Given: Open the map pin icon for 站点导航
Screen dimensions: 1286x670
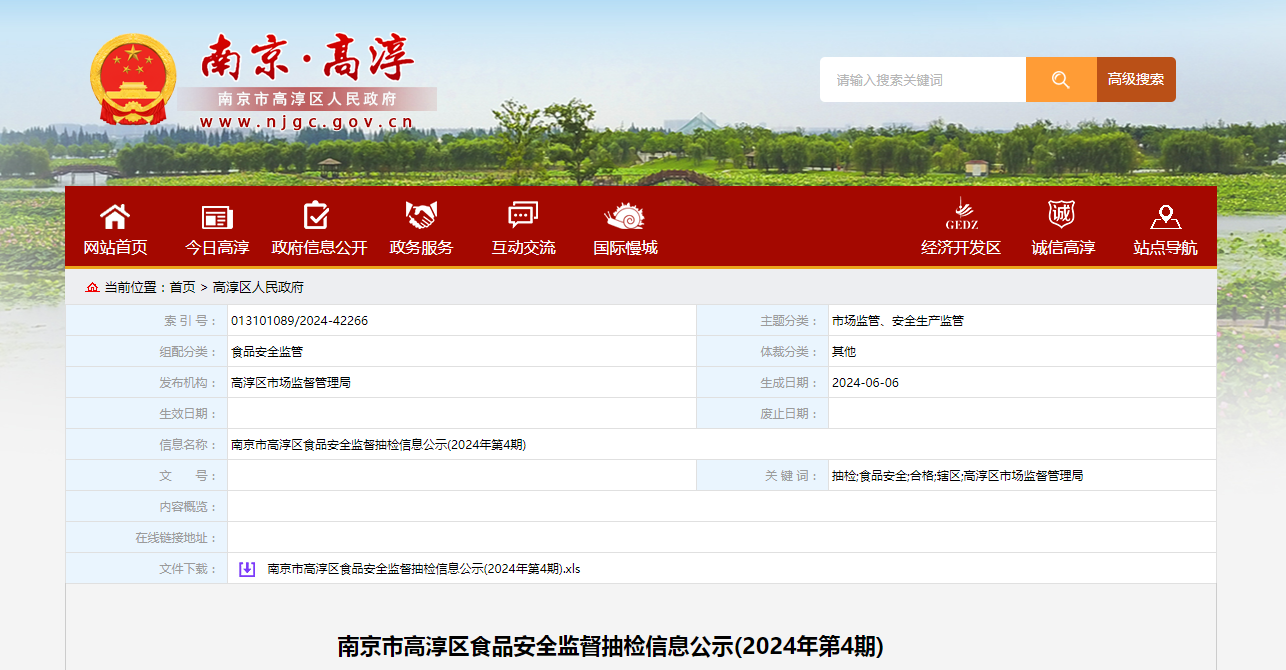Looking at the screenshot, I should pos(1165,216).
